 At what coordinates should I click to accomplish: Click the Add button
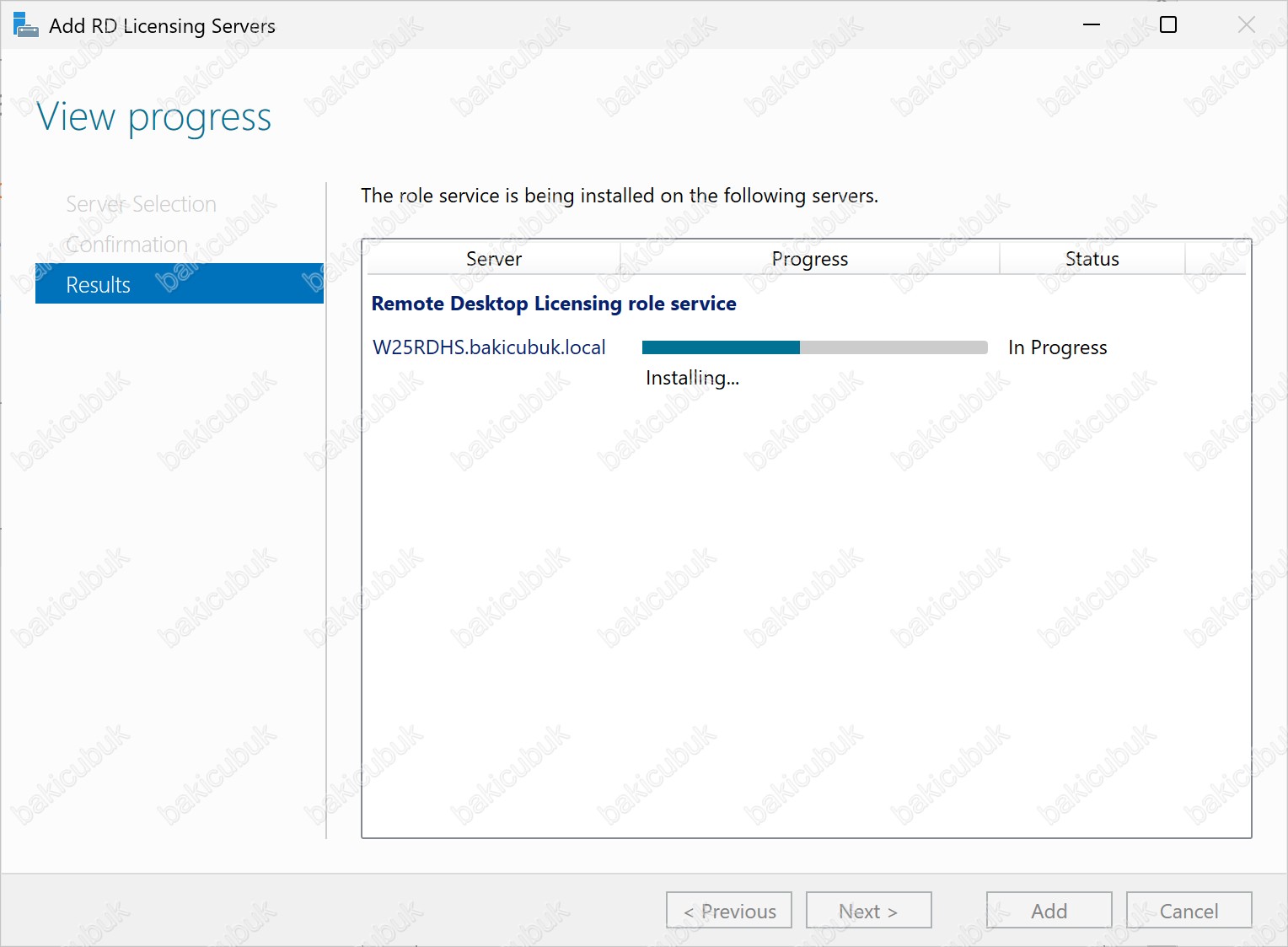[1049, 911]
